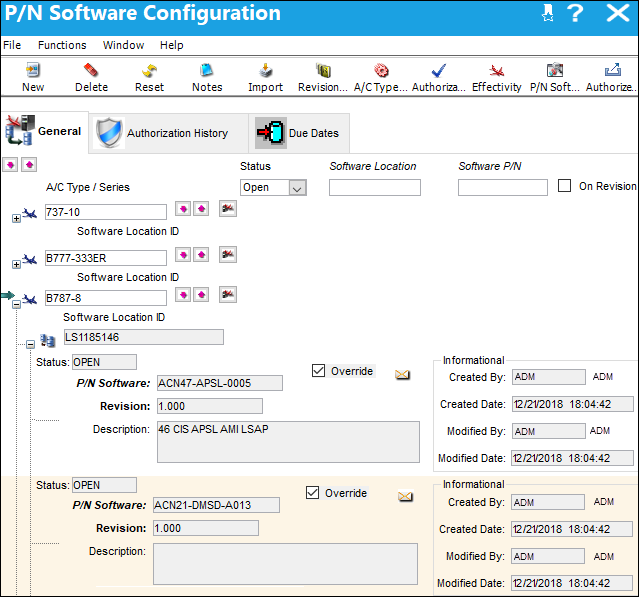Toggle the On Revision checkbox
This screenshot has width=639, height=597.
point(564,186)
